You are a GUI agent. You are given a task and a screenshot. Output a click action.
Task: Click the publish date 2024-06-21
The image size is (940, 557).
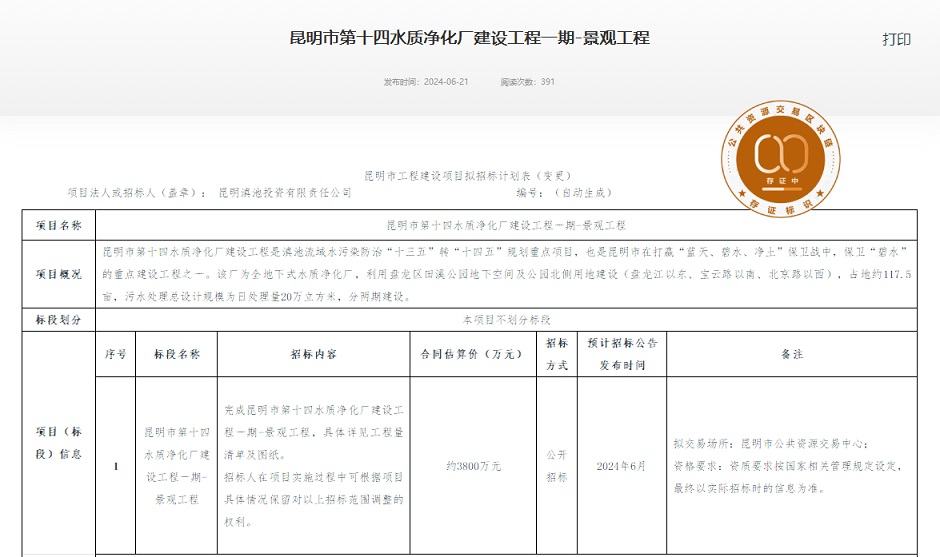pyautogui.click(x=446, y=82)
